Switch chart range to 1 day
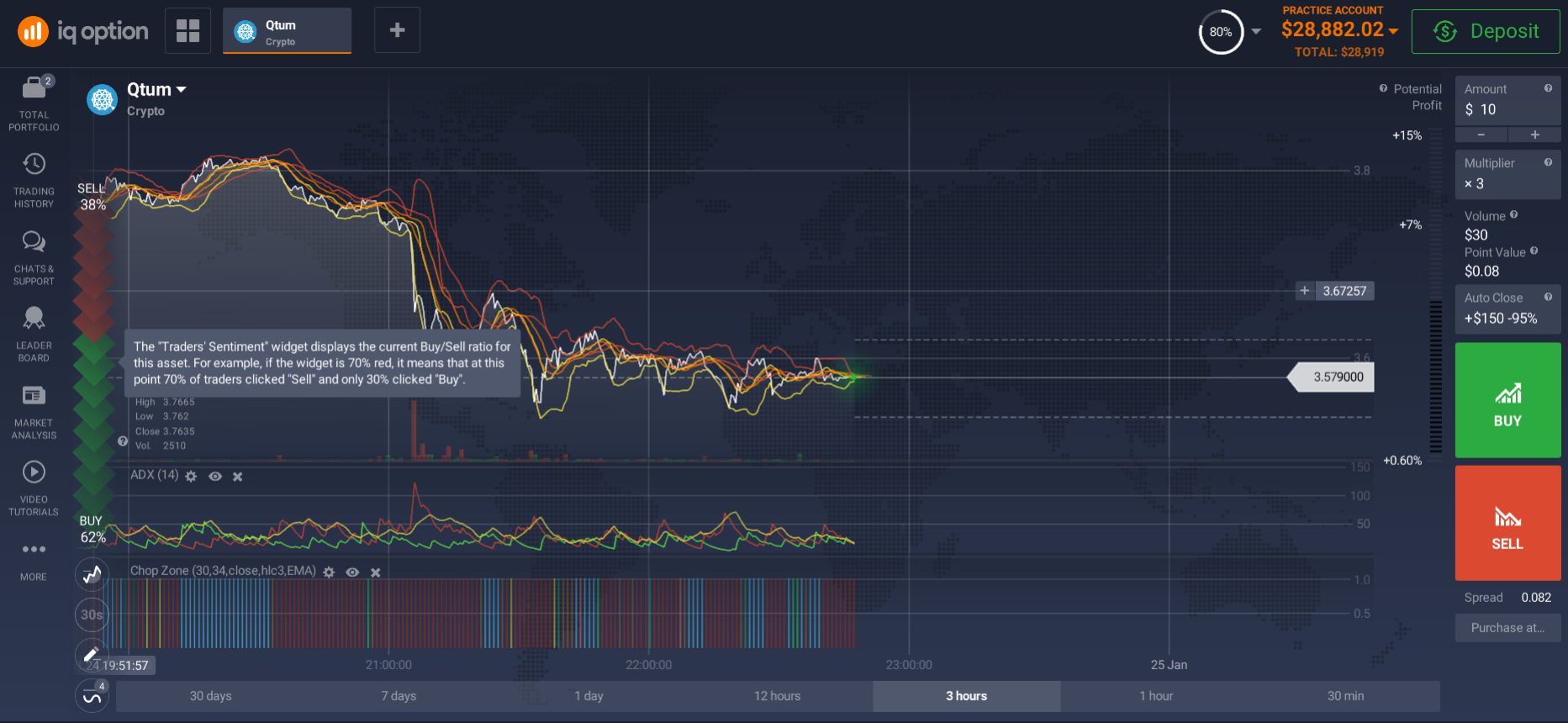This screenshot has width=1568, height=723. [589, 696]
